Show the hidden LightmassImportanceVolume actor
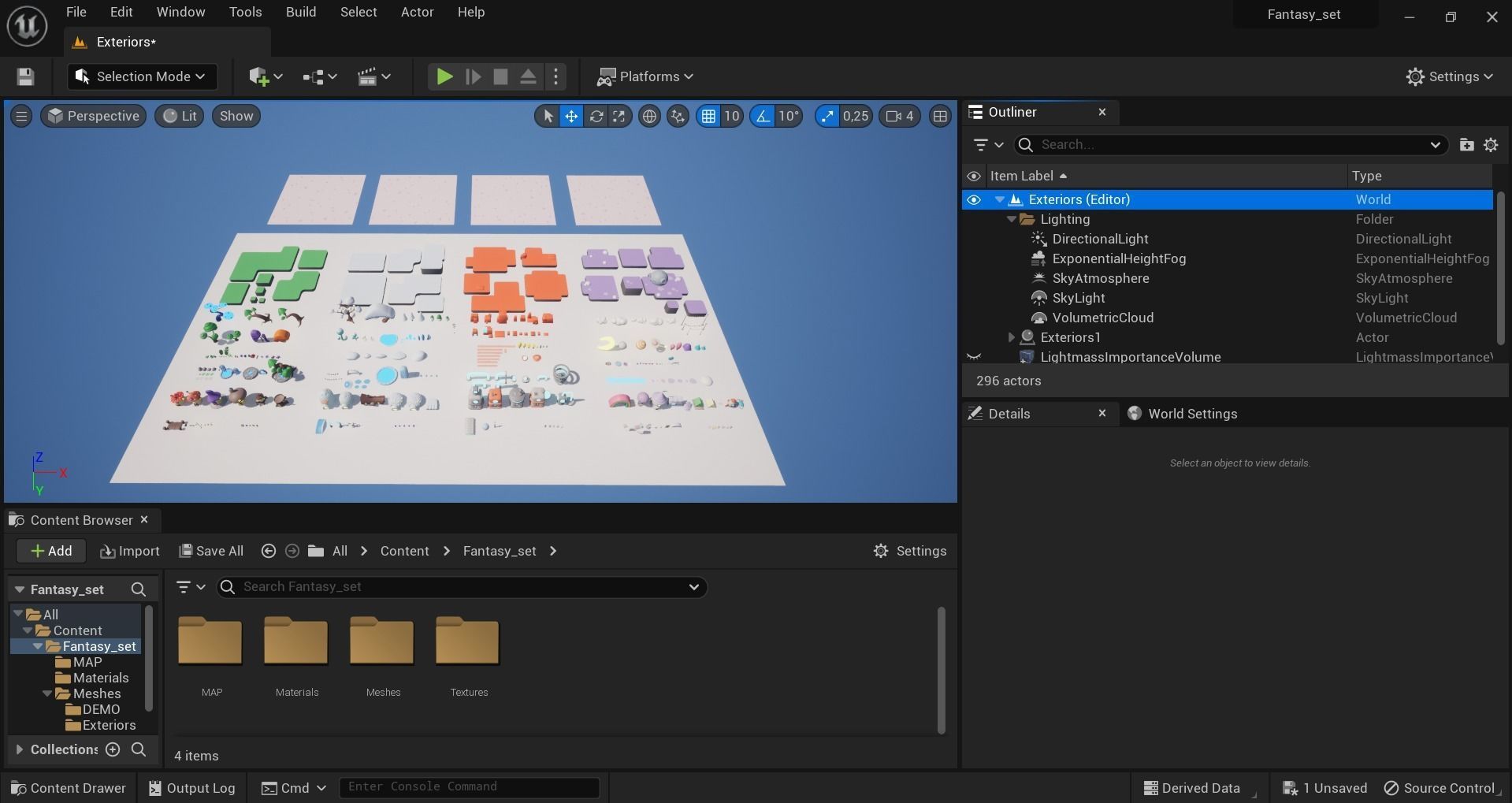1512x803 pixels. (x=974, y=357)
